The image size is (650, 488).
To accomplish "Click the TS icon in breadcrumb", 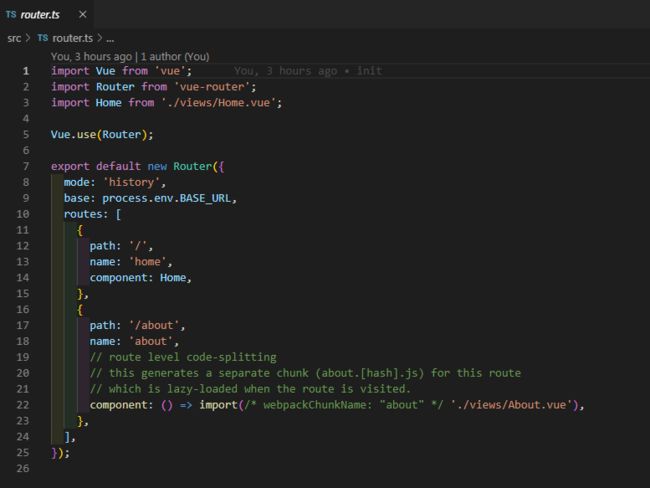I will click(x=43, y=38).
